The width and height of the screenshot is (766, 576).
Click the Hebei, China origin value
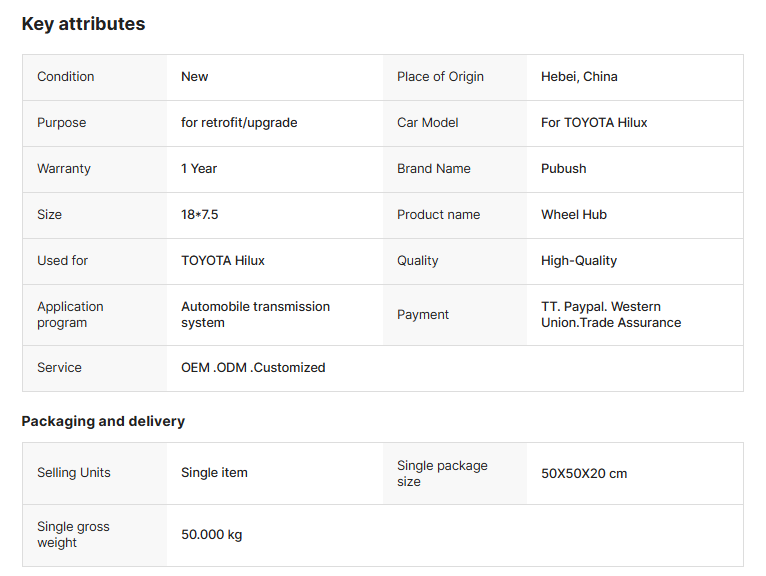point(579,77)
